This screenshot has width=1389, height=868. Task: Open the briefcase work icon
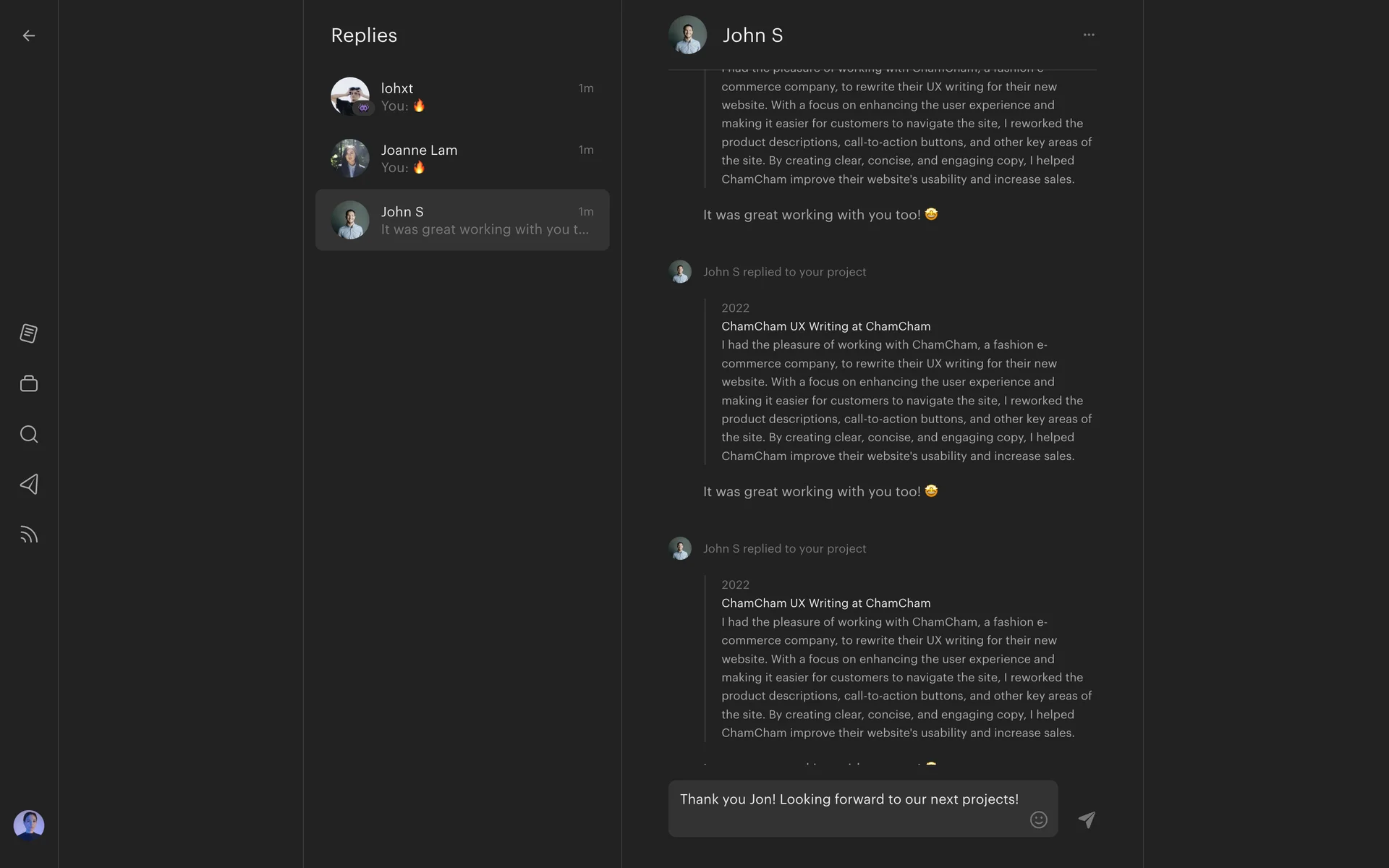29,383
